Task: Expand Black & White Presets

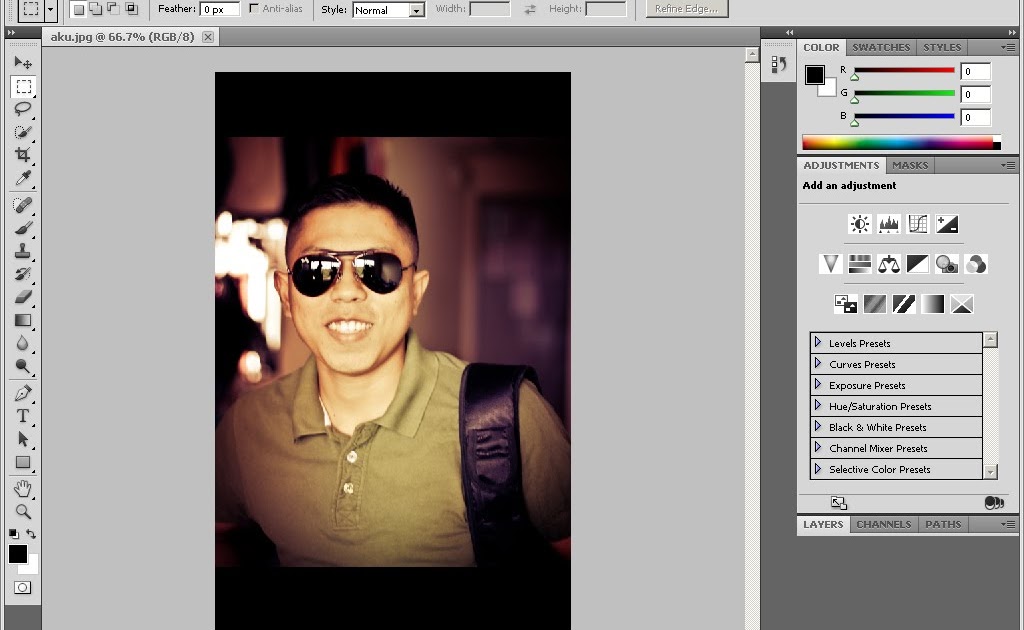Action: pos(818,427)
